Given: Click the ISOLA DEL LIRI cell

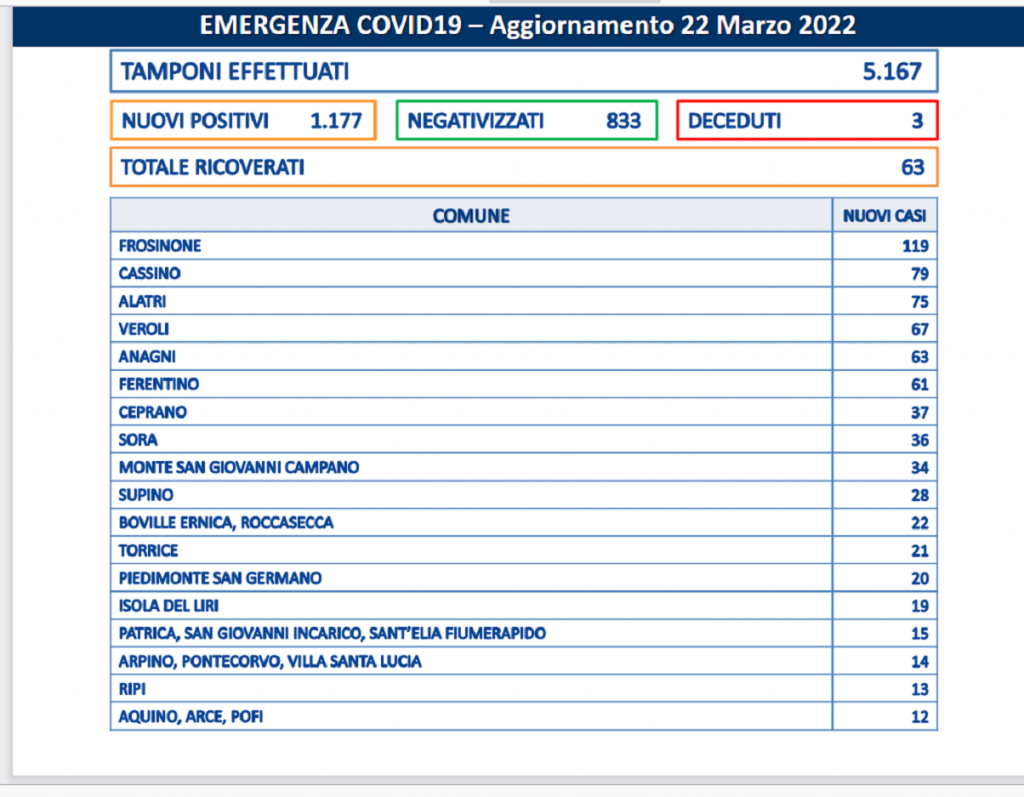Looking at the screenshot, I should (x=471, y=605).
